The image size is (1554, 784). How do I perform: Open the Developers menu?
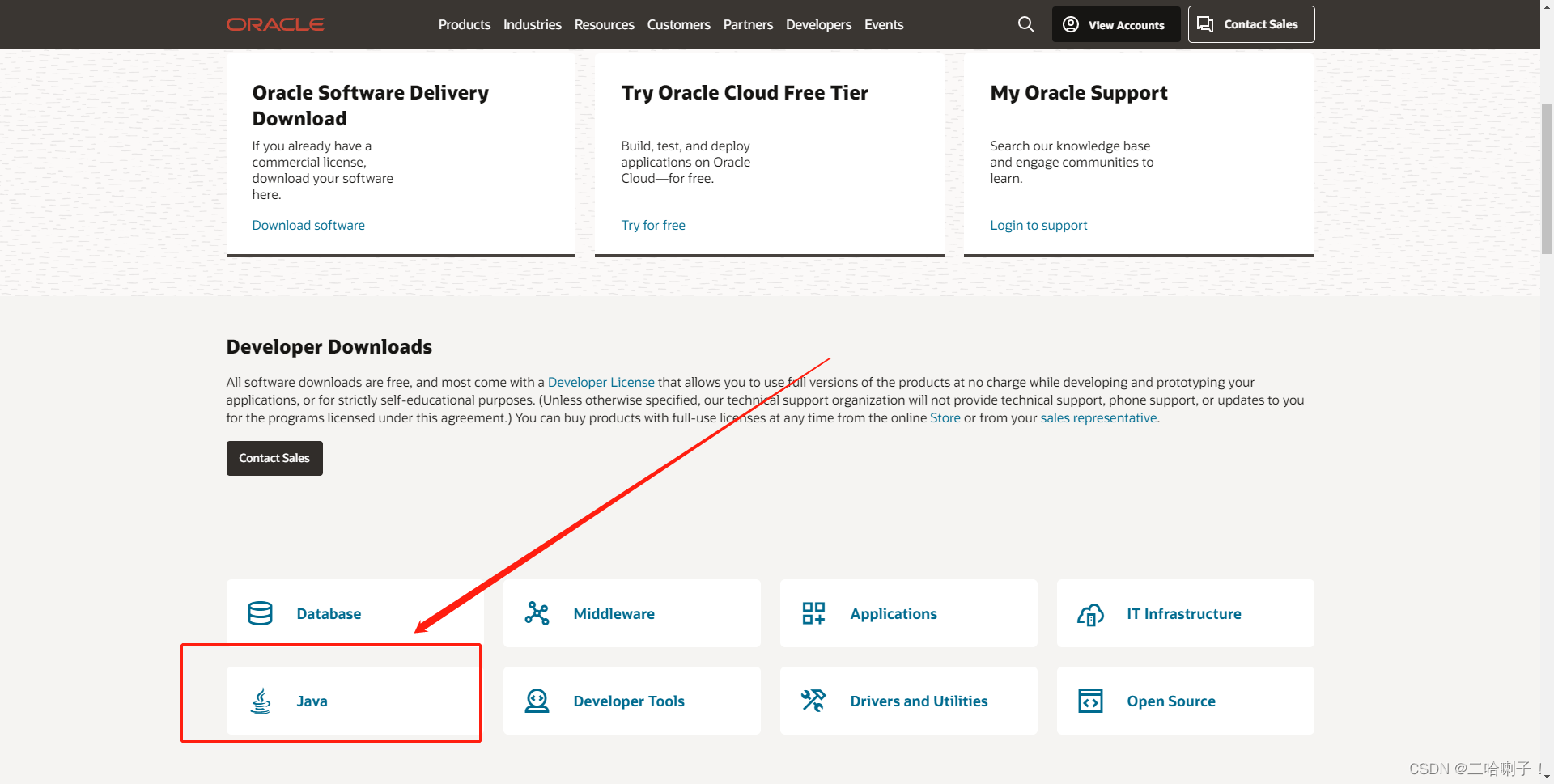point(818,24)
